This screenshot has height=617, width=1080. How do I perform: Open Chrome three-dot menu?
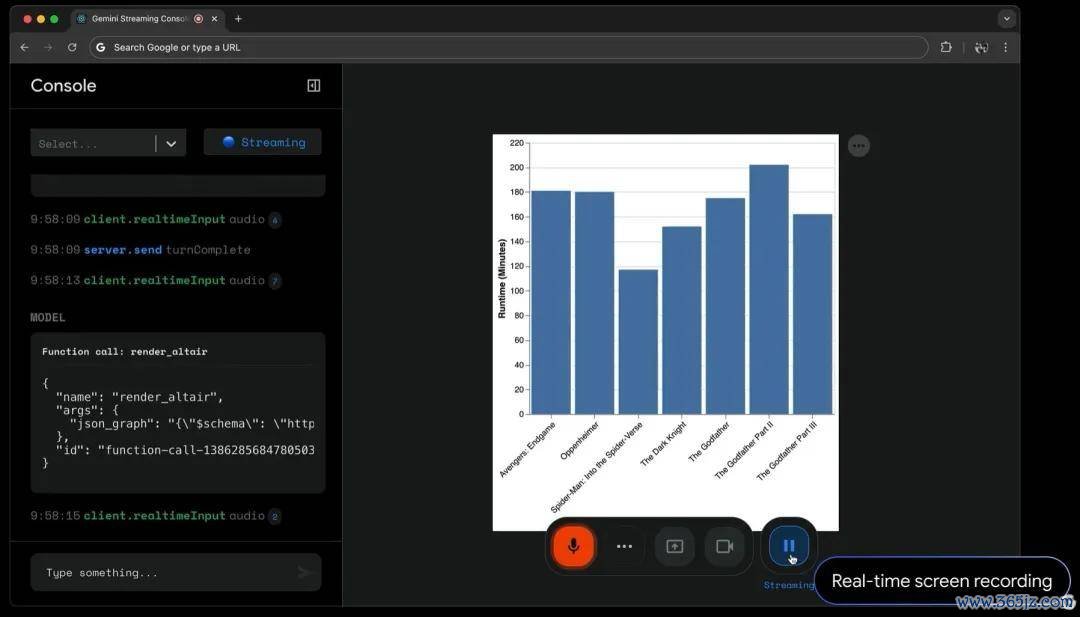[1006, 48]
